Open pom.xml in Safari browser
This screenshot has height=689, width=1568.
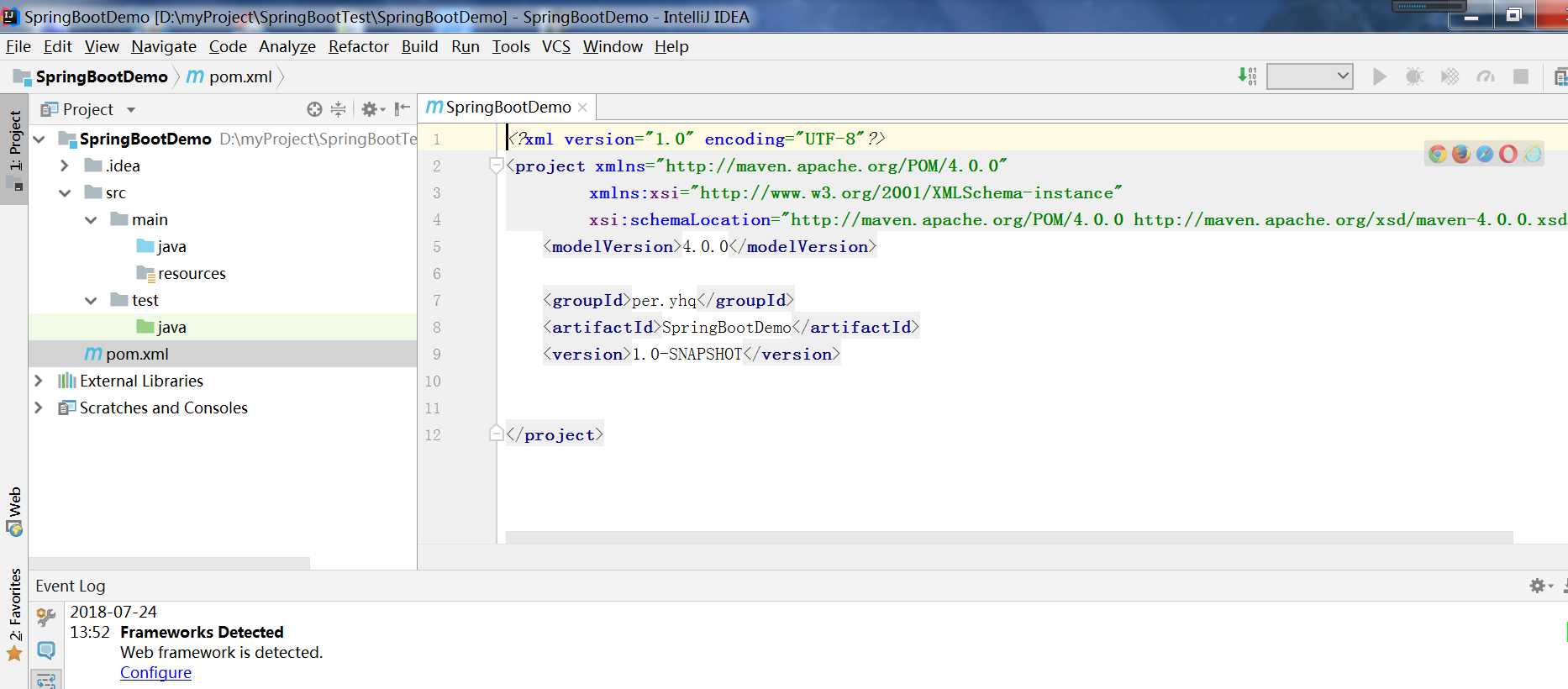pos(1485,154)
